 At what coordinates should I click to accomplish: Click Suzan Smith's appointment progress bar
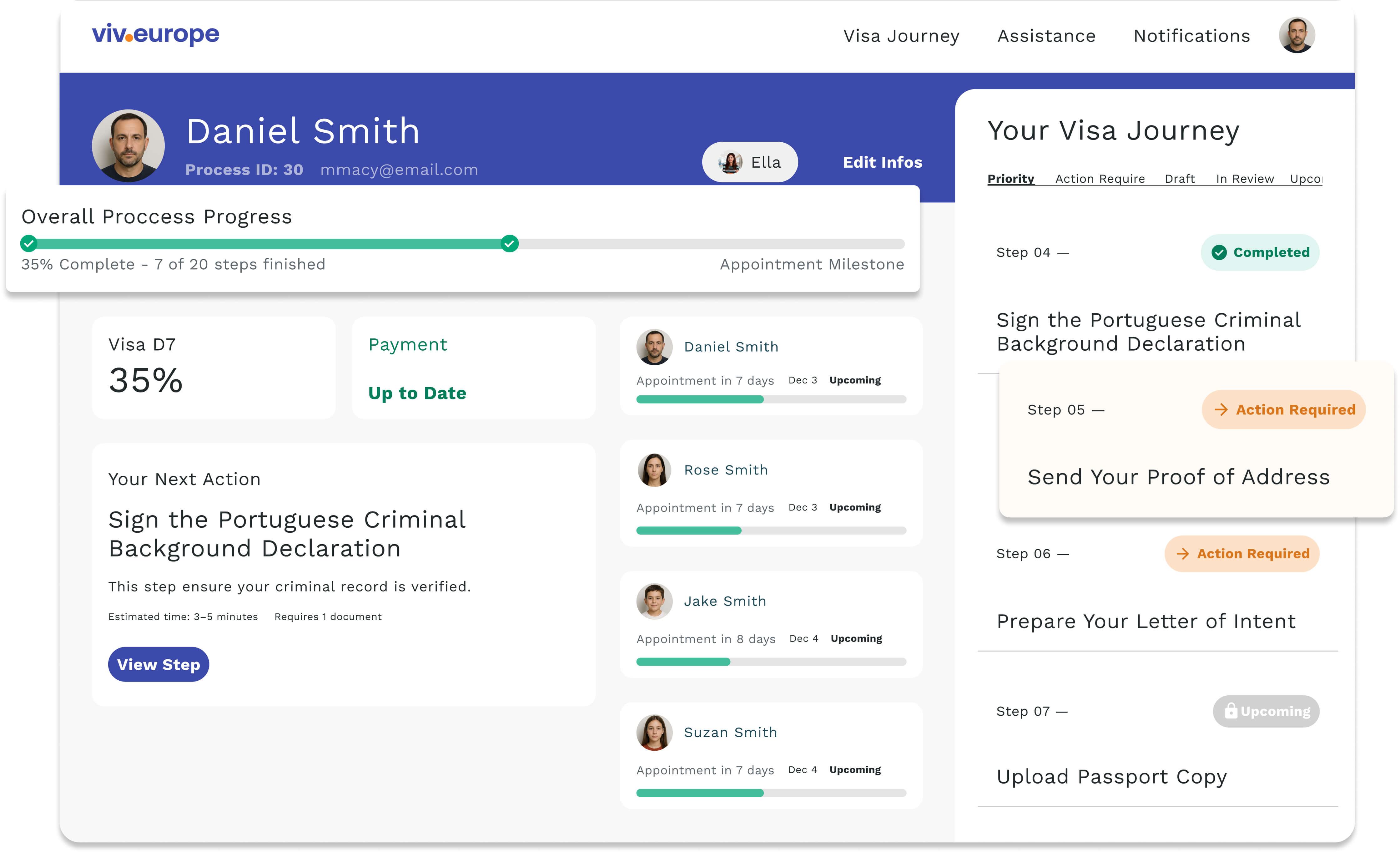(771, 793)
